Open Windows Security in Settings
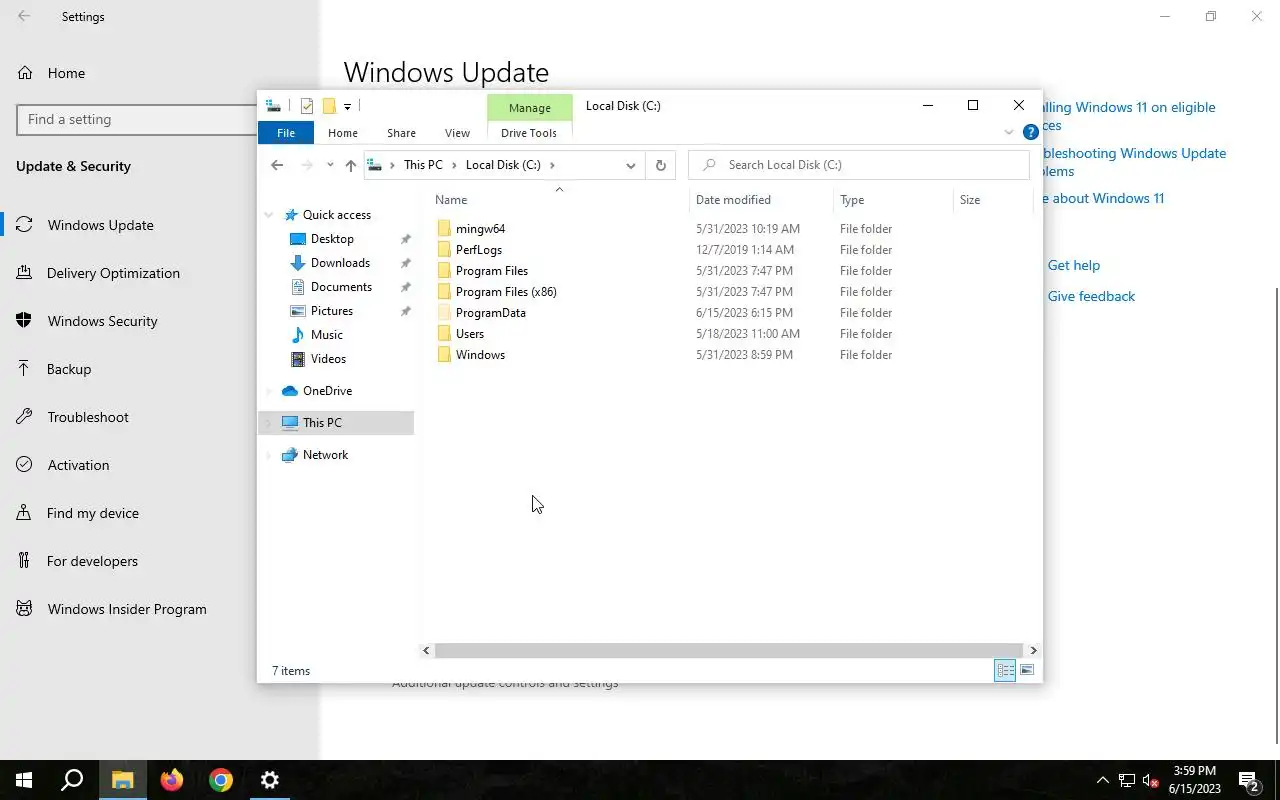Viewport: 1280px width, 800px height. pos(102,321)
